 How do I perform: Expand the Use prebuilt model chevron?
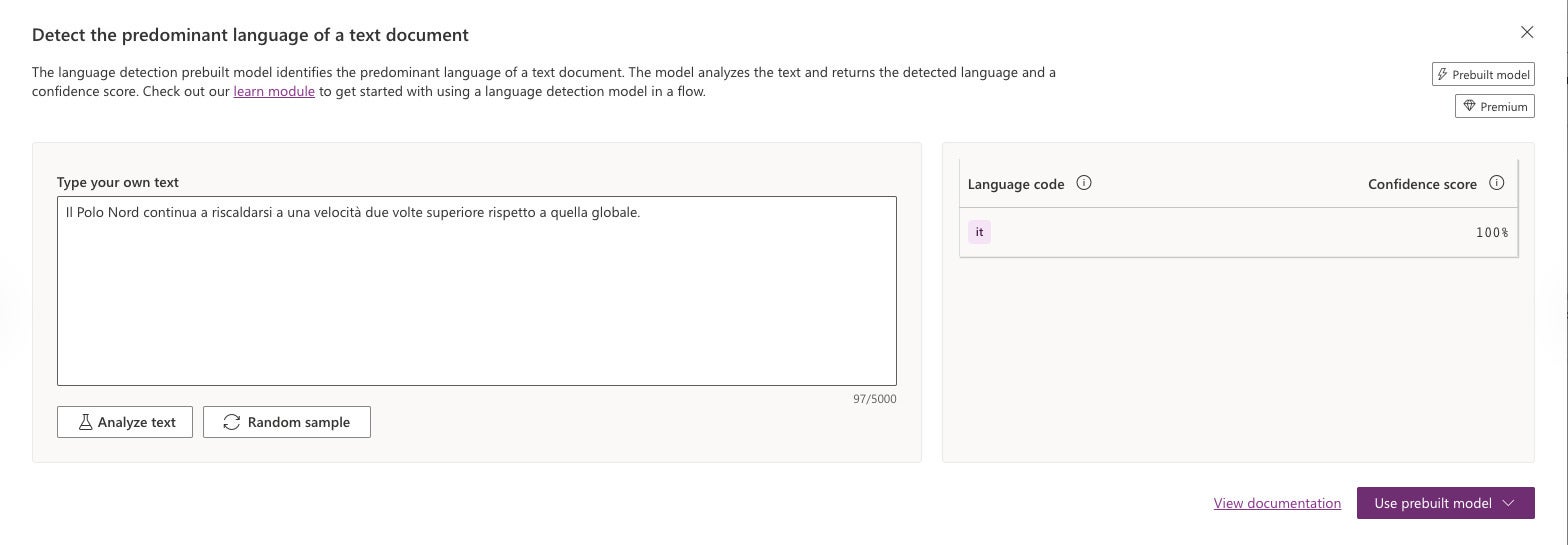pyautogui.click(x=1509, y=503)
